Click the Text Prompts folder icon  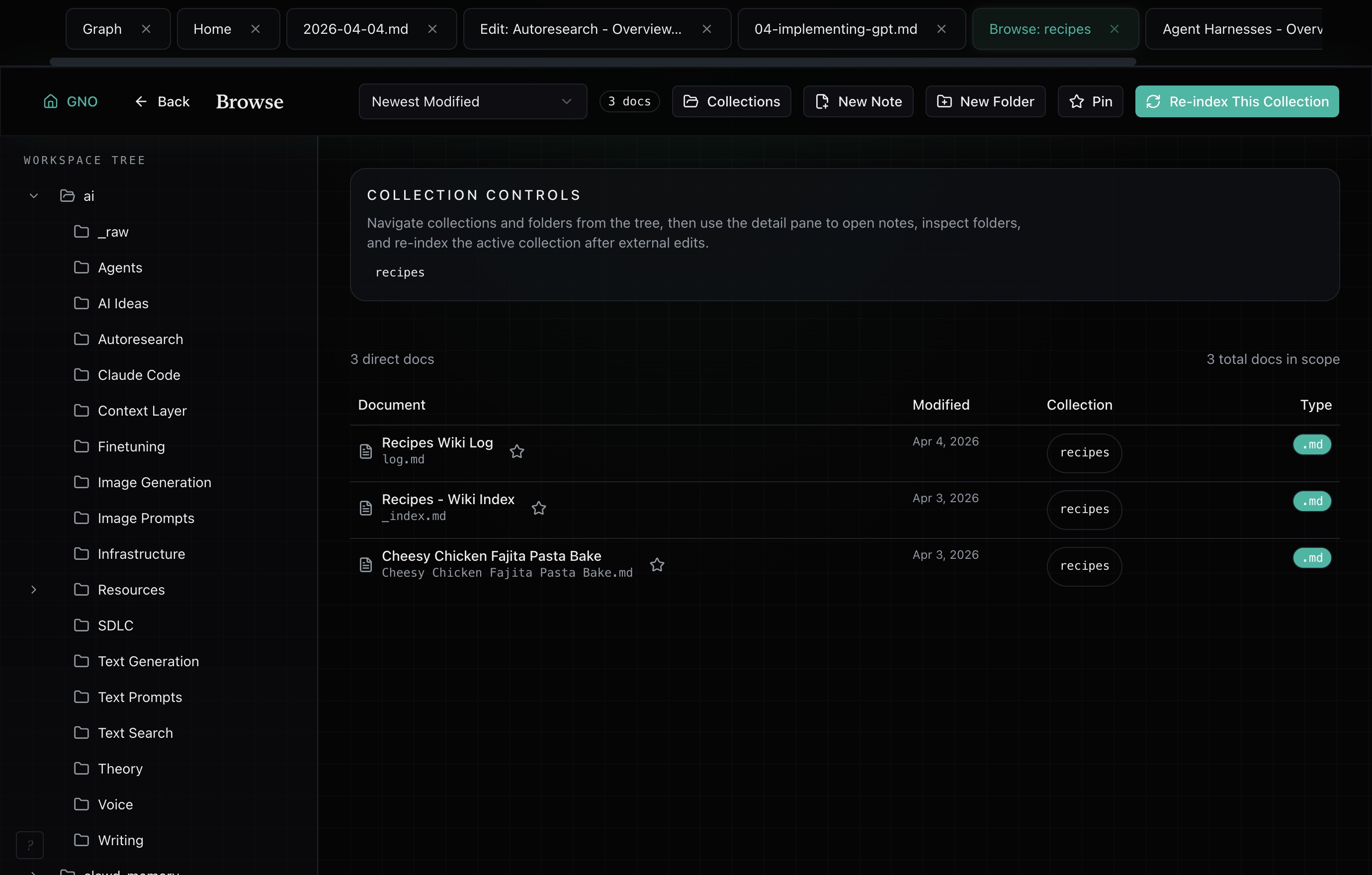(x=82, y=697)
